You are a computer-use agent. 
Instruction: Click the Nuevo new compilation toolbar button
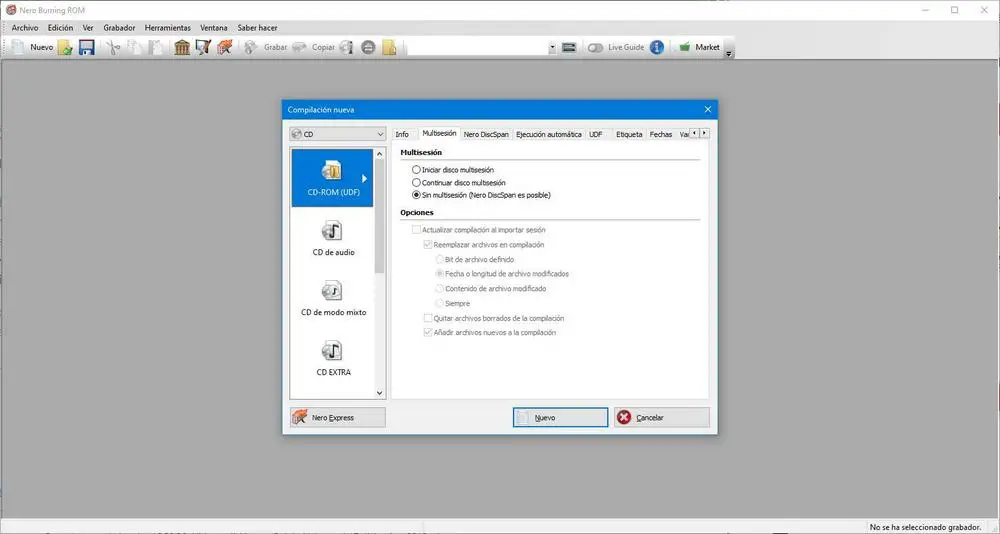coord(33,47)
